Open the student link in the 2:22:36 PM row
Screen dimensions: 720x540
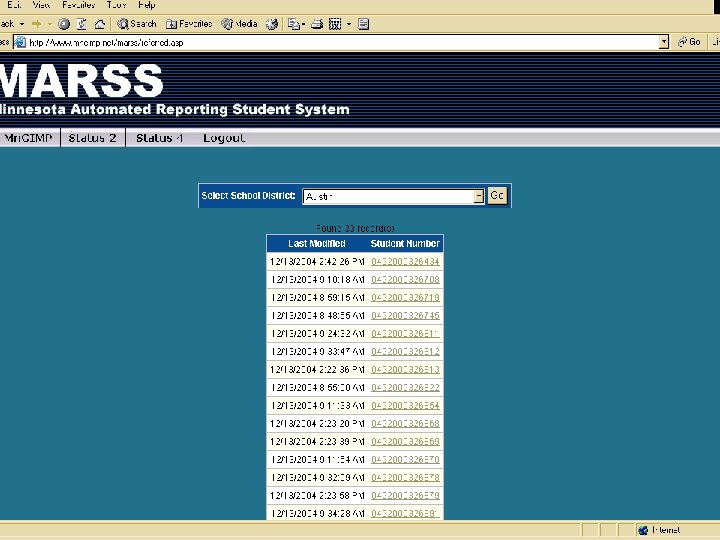(x=405, y=370)
